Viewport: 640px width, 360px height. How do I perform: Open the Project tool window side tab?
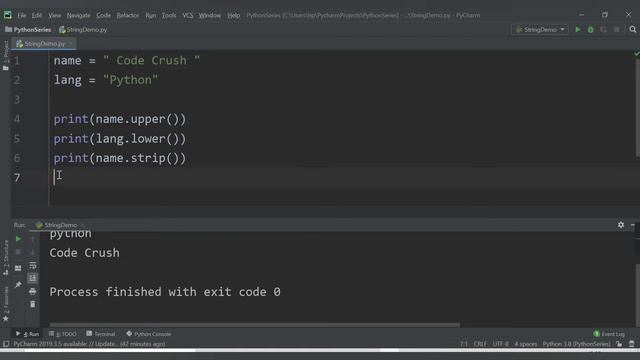[6, 55]
